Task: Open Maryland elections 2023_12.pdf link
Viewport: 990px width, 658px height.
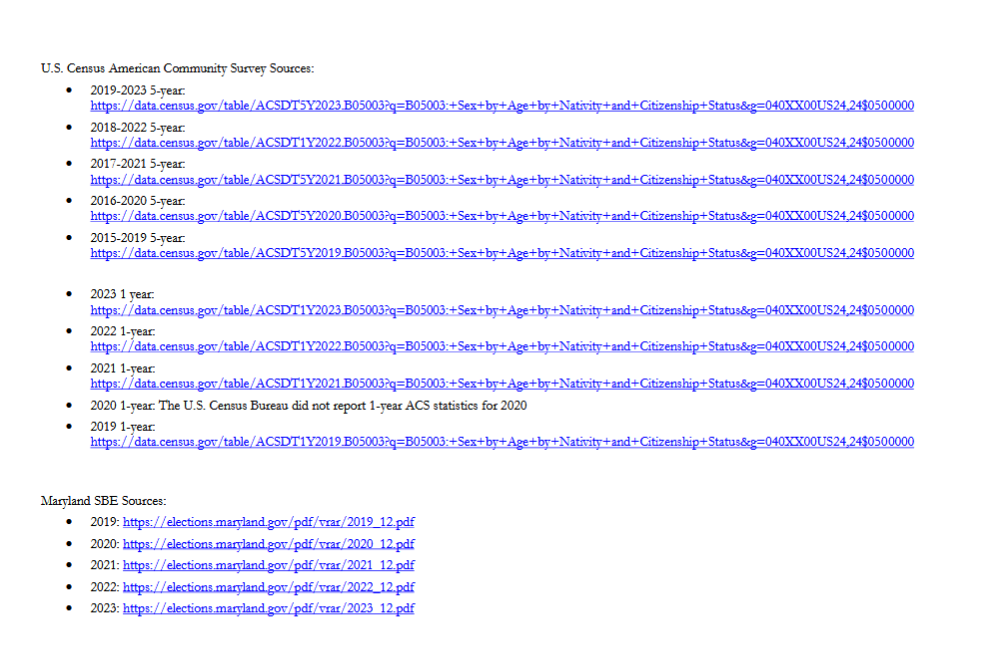Action: click(268, 608)
